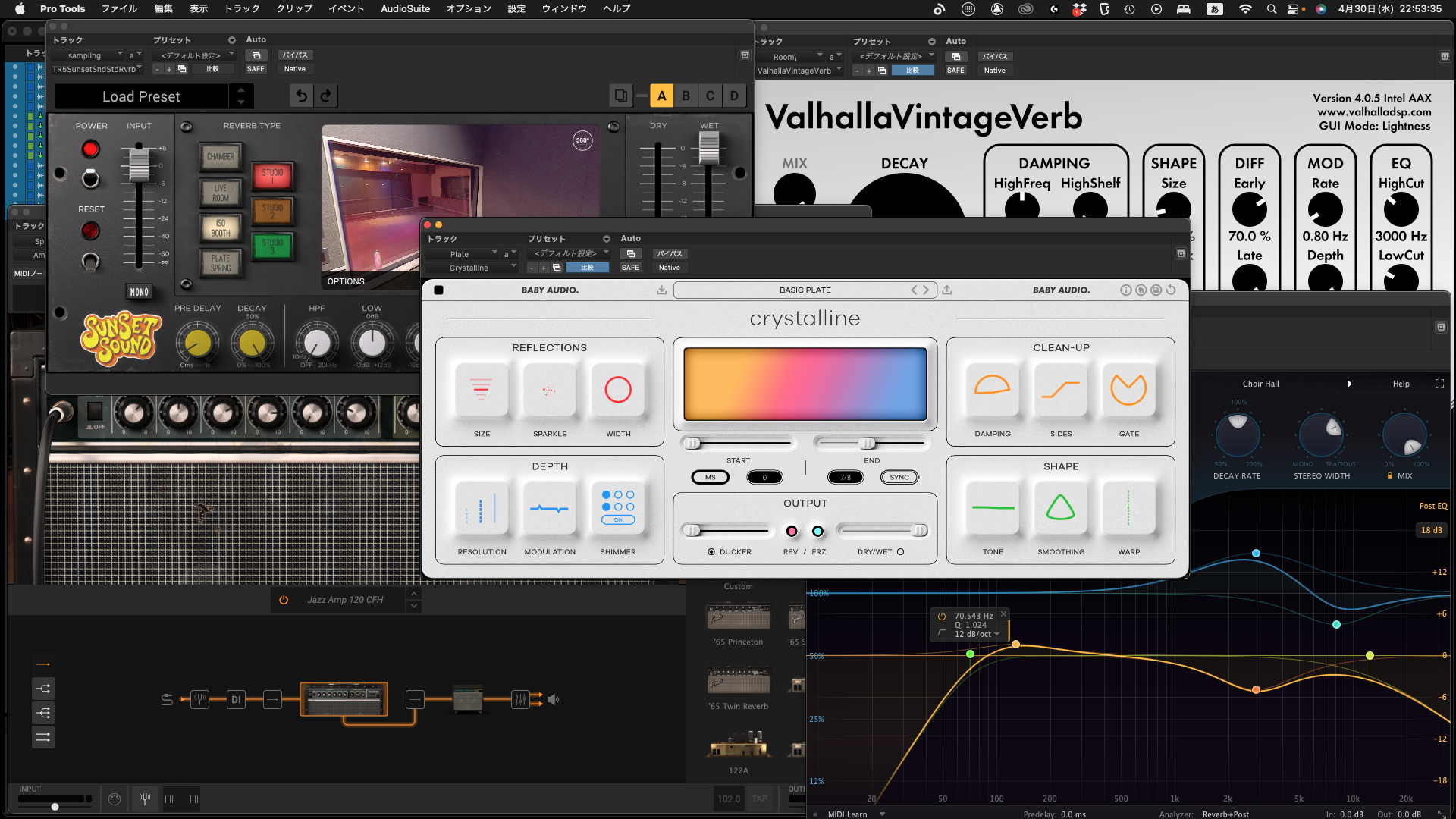The height and width of the screenshot is (819, 1456).
Task: Toggle the Sunset Sound POWER button
Action: (90, 149)
